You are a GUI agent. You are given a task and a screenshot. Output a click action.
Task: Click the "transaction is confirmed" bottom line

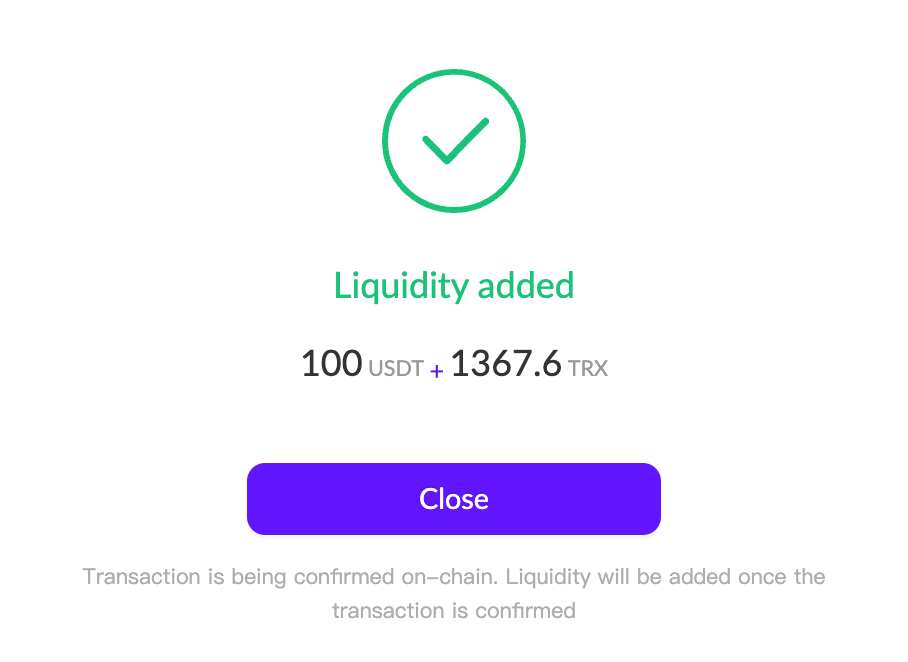453,610
